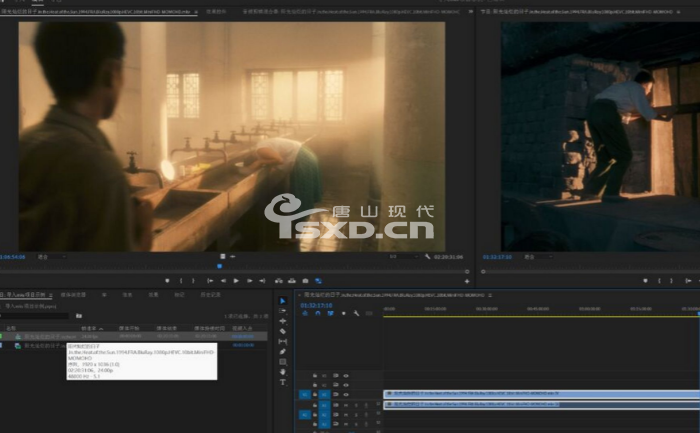This screenshot has height=433, width=700.
Task: Lock the V3 video track
Action: coord(315,376)
